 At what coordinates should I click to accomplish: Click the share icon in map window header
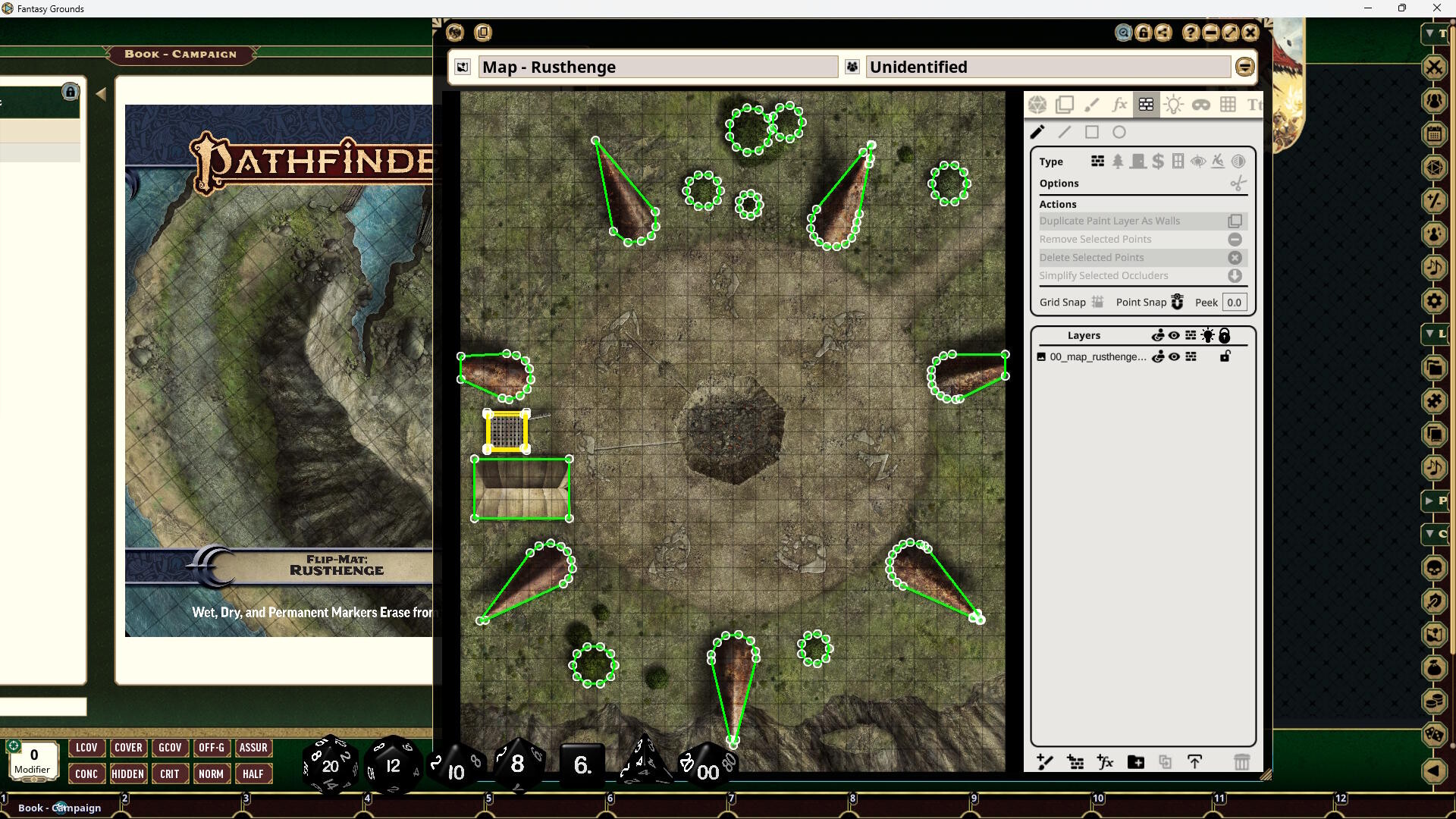pos(1163,33)
